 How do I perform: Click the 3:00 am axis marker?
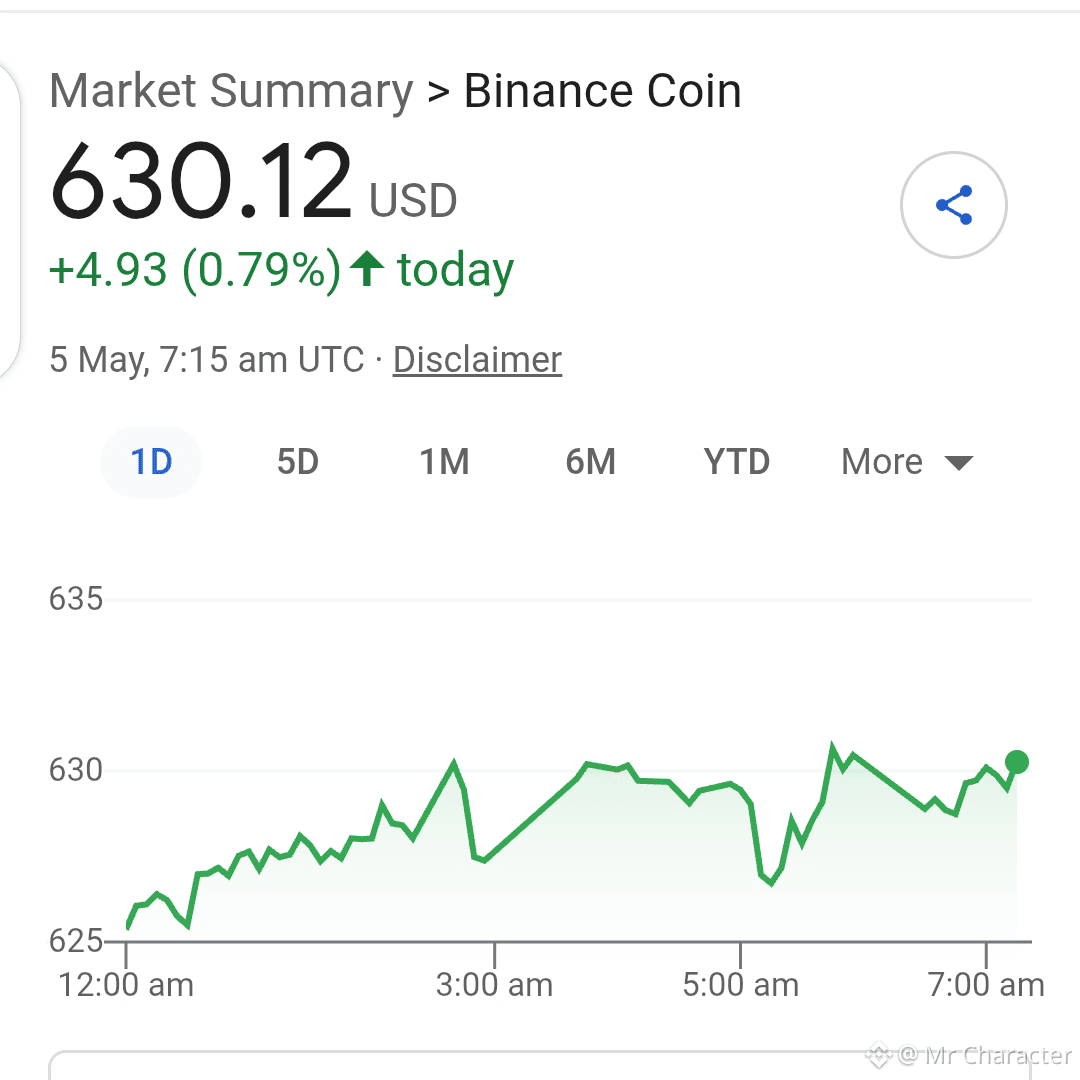[494, 984]
